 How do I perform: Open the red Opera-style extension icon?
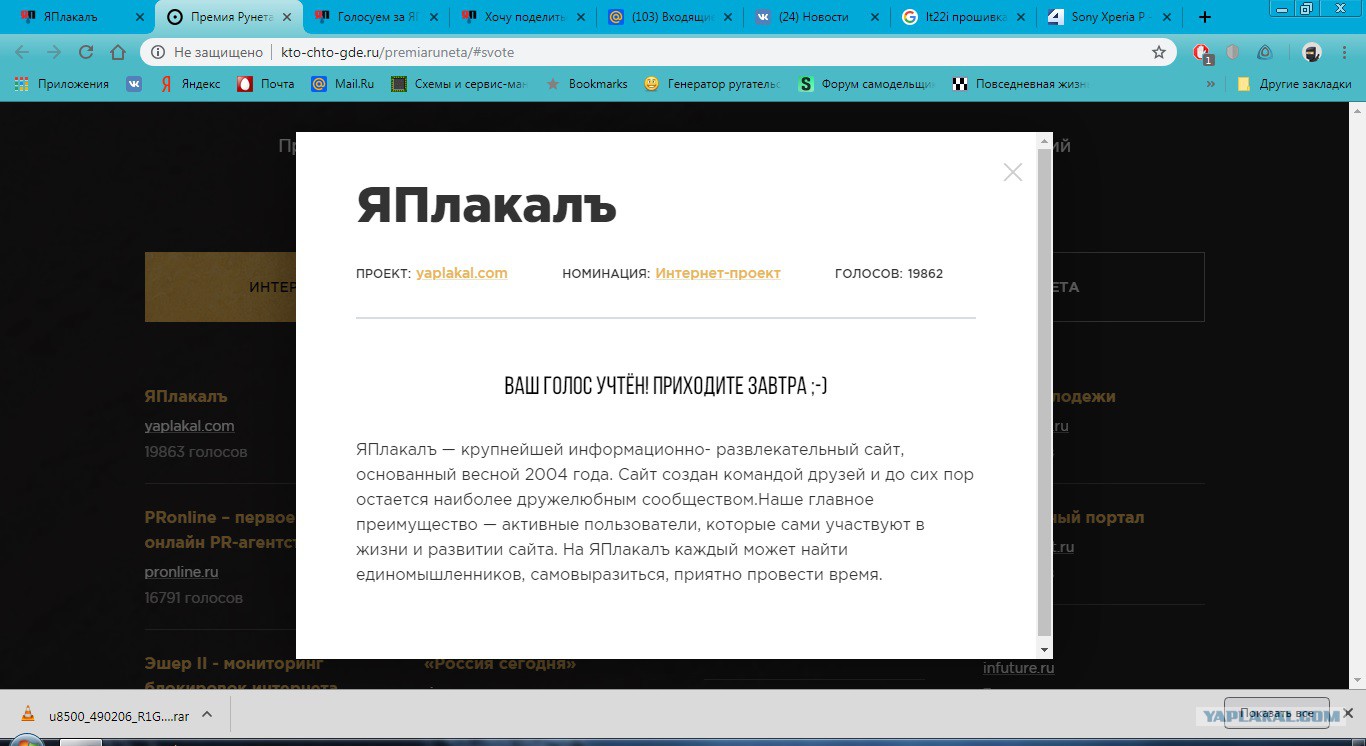(x=1202, y=53)
